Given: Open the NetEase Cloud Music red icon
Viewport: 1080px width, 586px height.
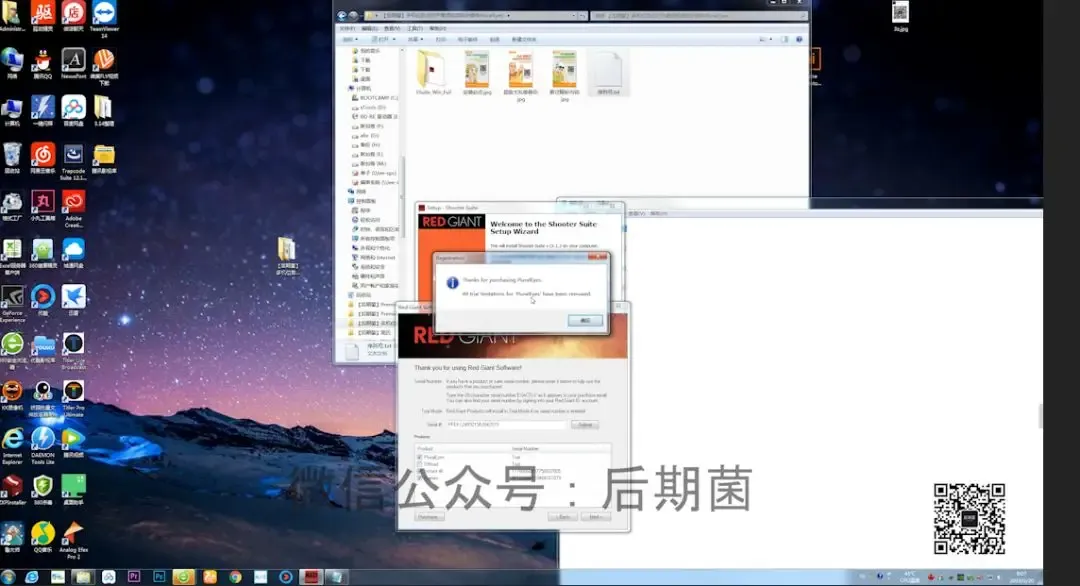Looking at the screenshot, I should [42, 158].
